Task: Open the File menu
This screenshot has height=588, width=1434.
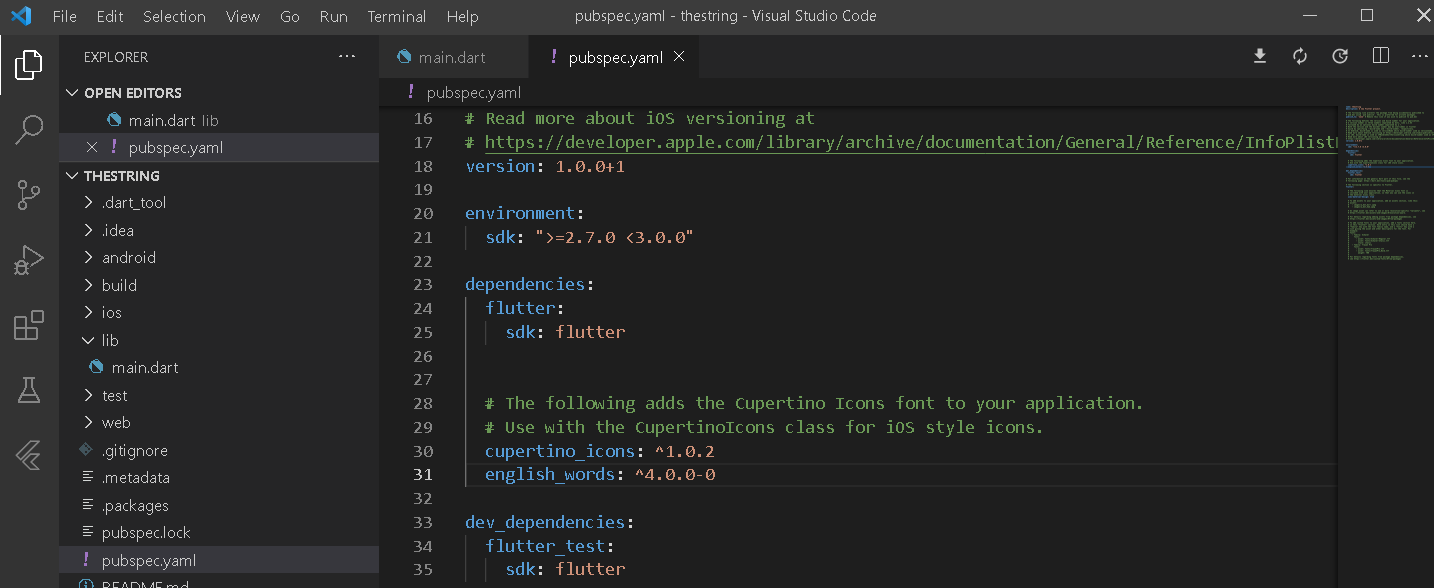Action: tap(64, 17)
